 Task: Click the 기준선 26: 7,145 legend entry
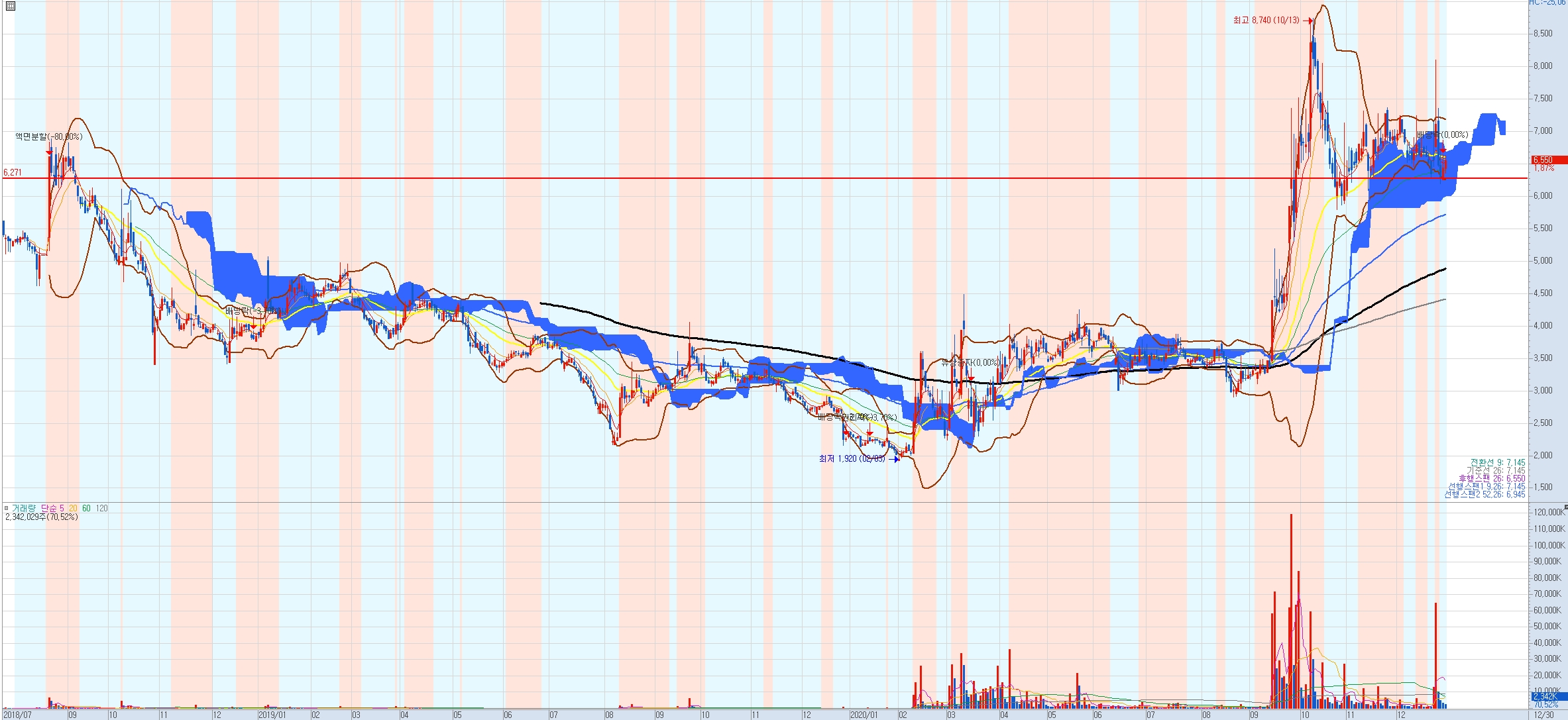tap(1496, 470)
